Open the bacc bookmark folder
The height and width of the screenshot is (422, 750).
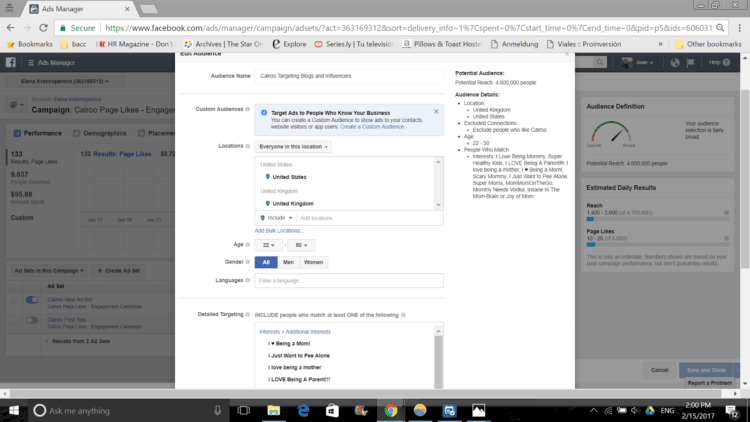pyautogui.click(x=74, y=44)
